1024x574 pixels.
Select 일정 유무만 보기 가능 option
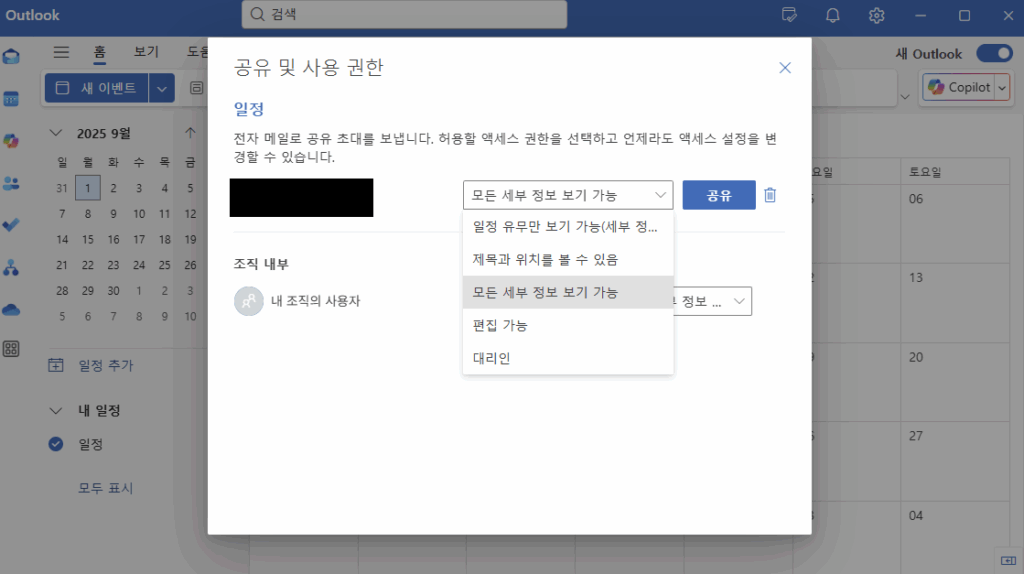pos(568,227)
